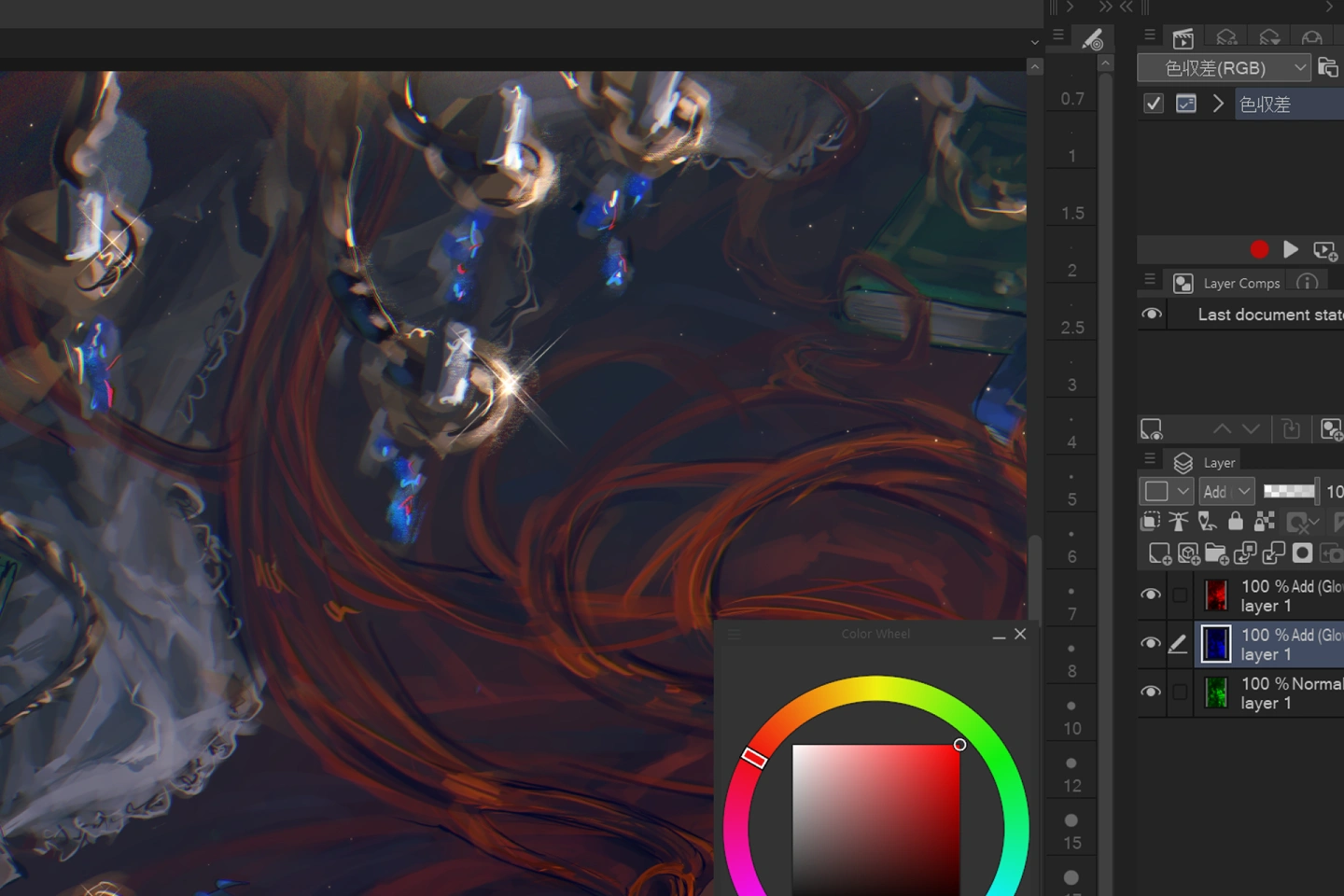Merge with Layer Below icon
This screenshot has height=896, width=1344.
[1274, 553]
